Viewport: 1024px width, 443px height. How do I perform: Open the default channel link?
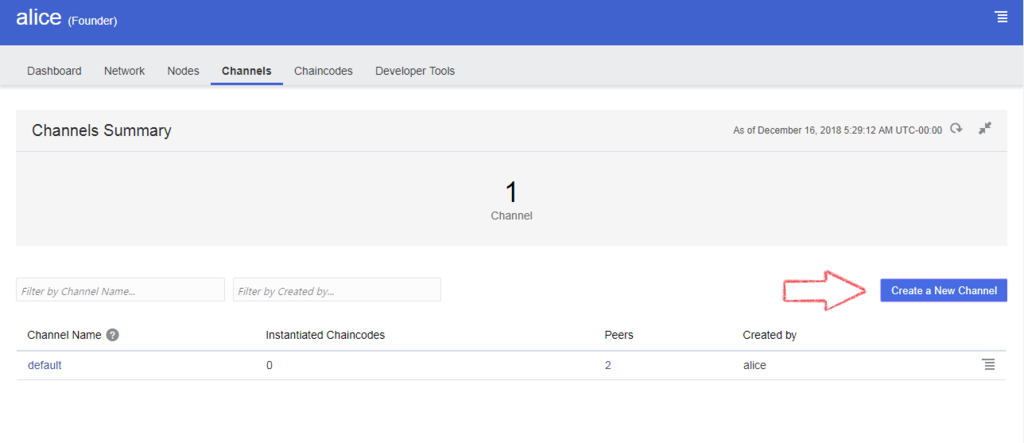click(x=44, y=365)
